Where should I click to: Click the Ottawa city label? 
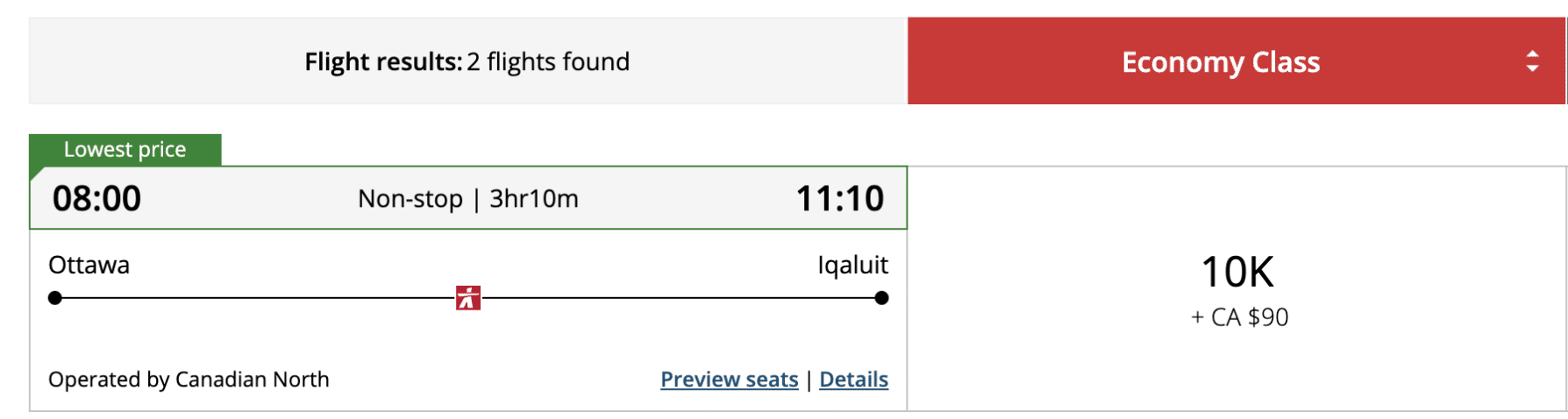(x=89, y=265)
